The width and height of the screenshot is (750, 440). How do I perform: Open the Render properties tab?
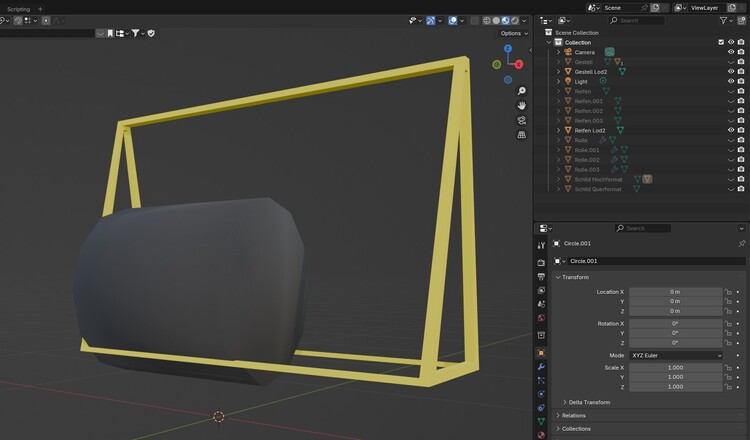[541, 263]
